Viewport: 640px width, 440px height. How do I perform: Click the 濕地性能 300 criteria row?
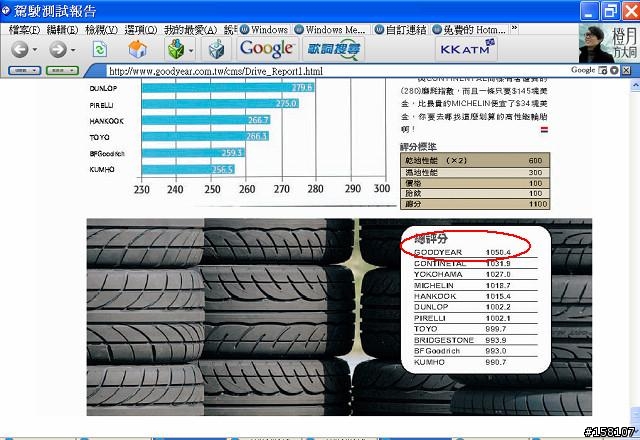tap(475, 173)
